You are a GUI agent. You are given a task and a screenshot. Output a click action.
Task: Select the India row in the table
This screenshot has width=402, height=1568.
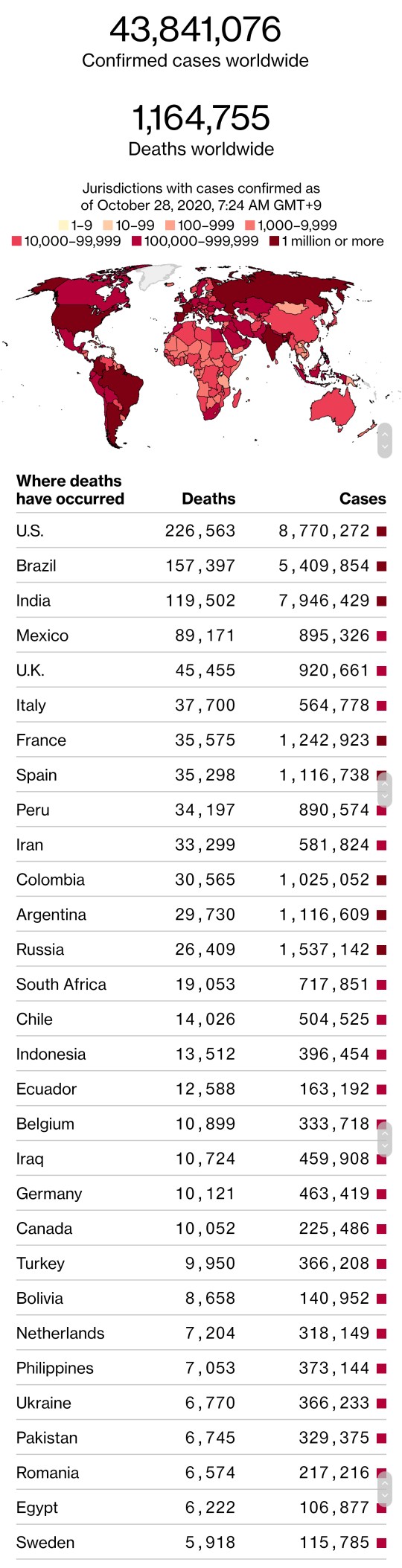[201, 601]
